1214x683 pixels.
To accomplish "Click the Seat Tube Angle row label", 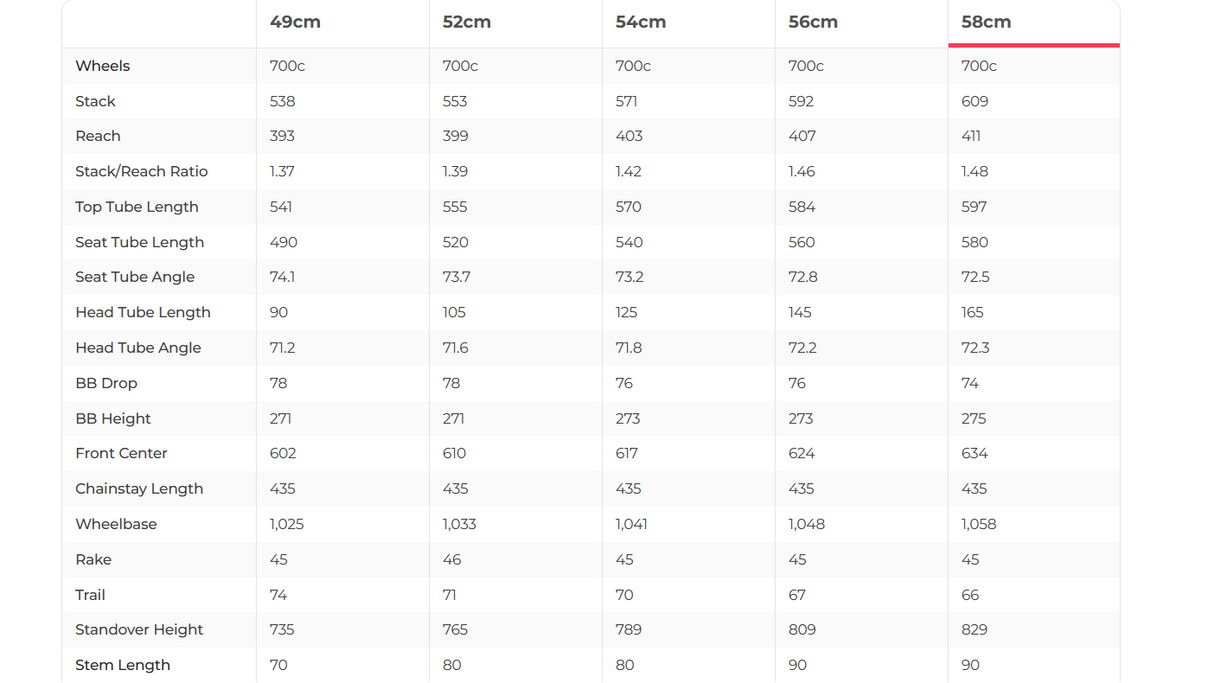I will coord(135,277).
